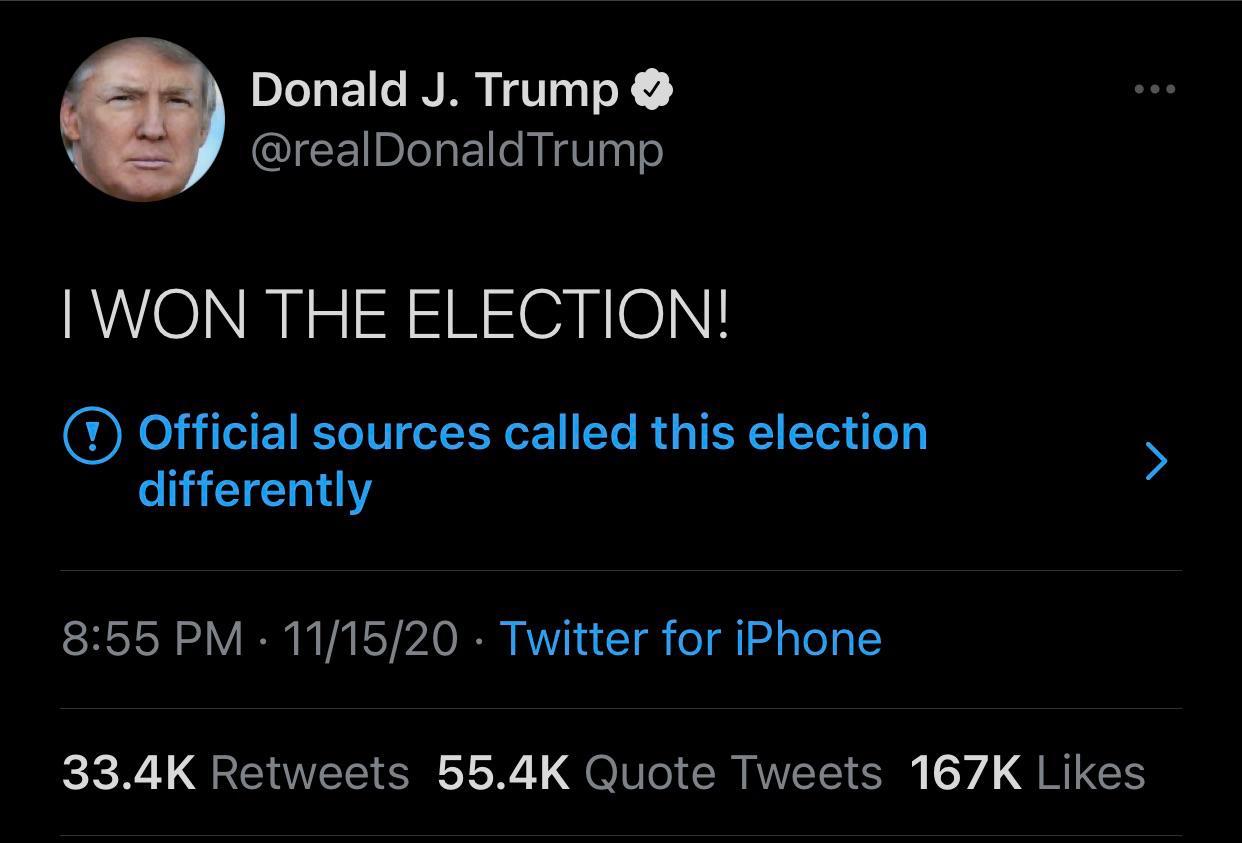Click the 55.4K quote count number
The height and width of the screenshot is (843, 1242).
(x=503, y=773)
